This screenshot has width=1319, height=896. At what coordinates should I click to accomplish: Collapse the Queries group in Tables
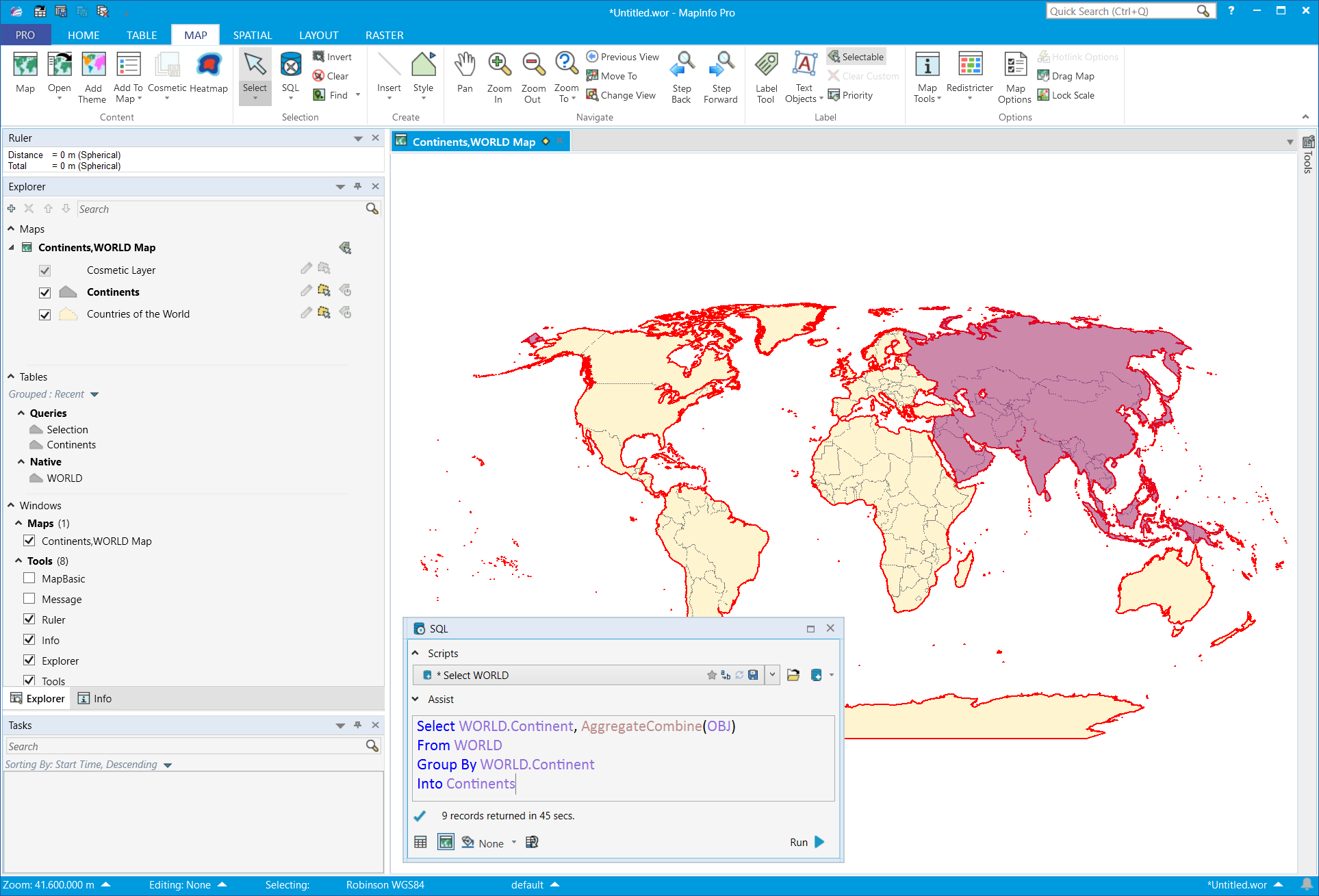[x=21, y=413]
